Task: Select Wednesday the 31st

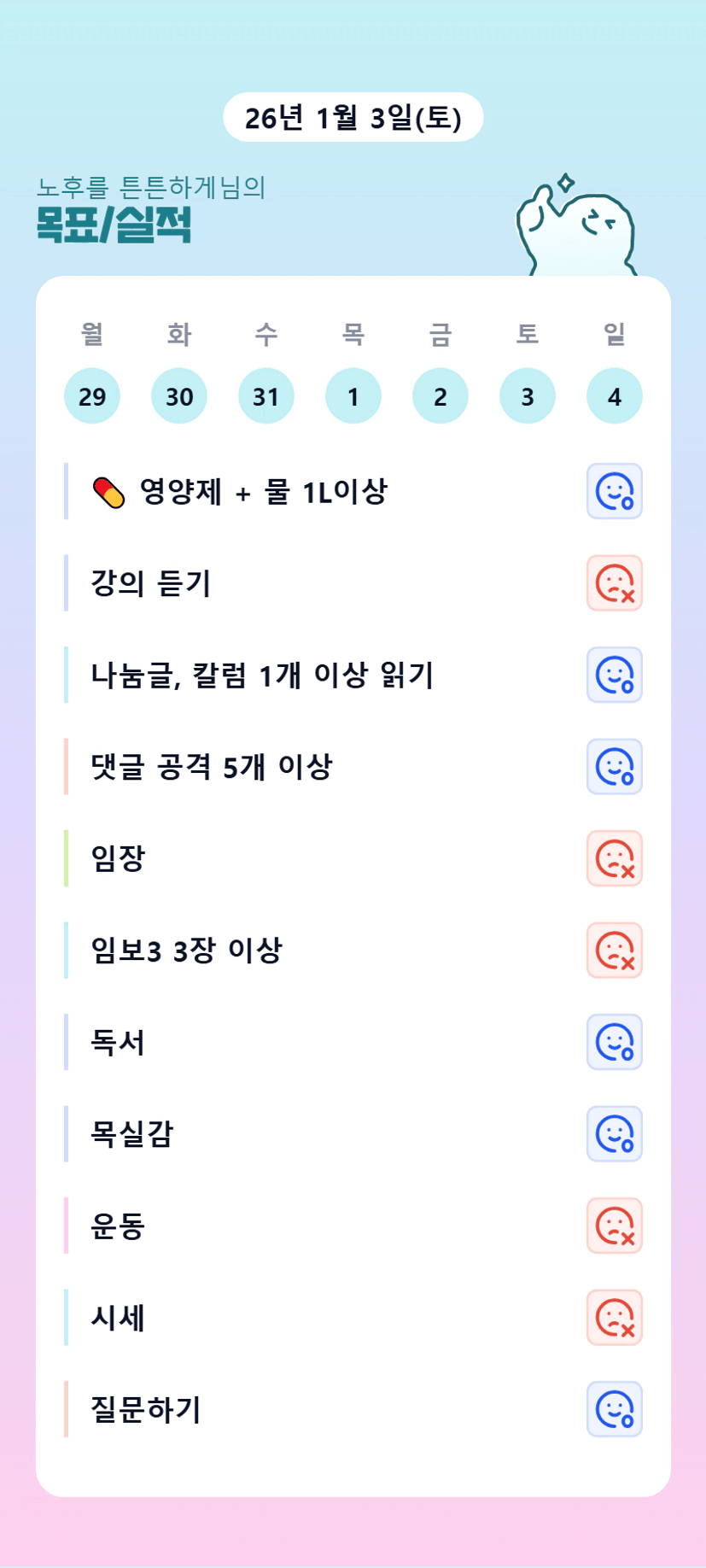Action: tap(266, 396)
